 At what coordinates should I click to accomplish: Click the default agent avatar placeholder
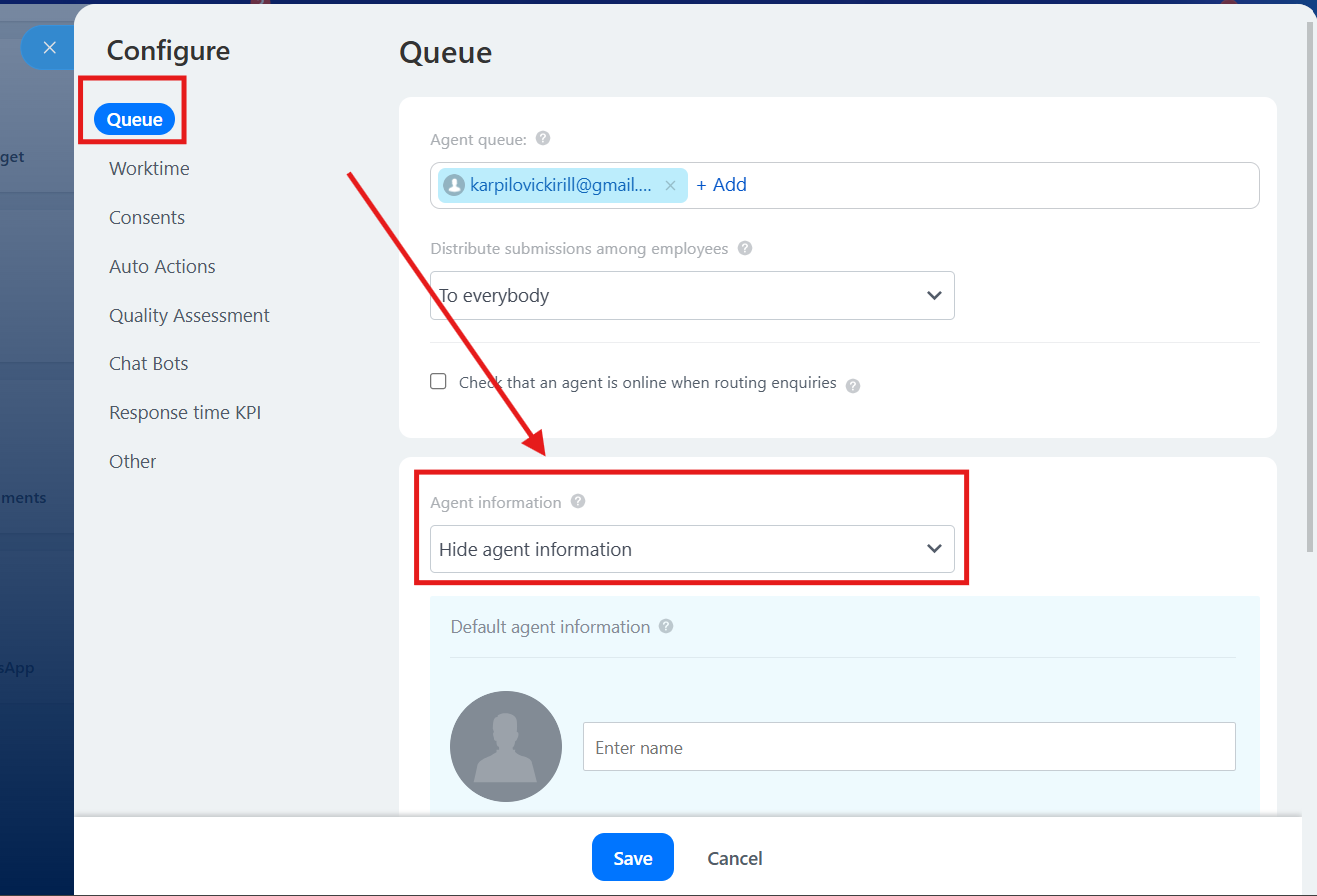506,746
